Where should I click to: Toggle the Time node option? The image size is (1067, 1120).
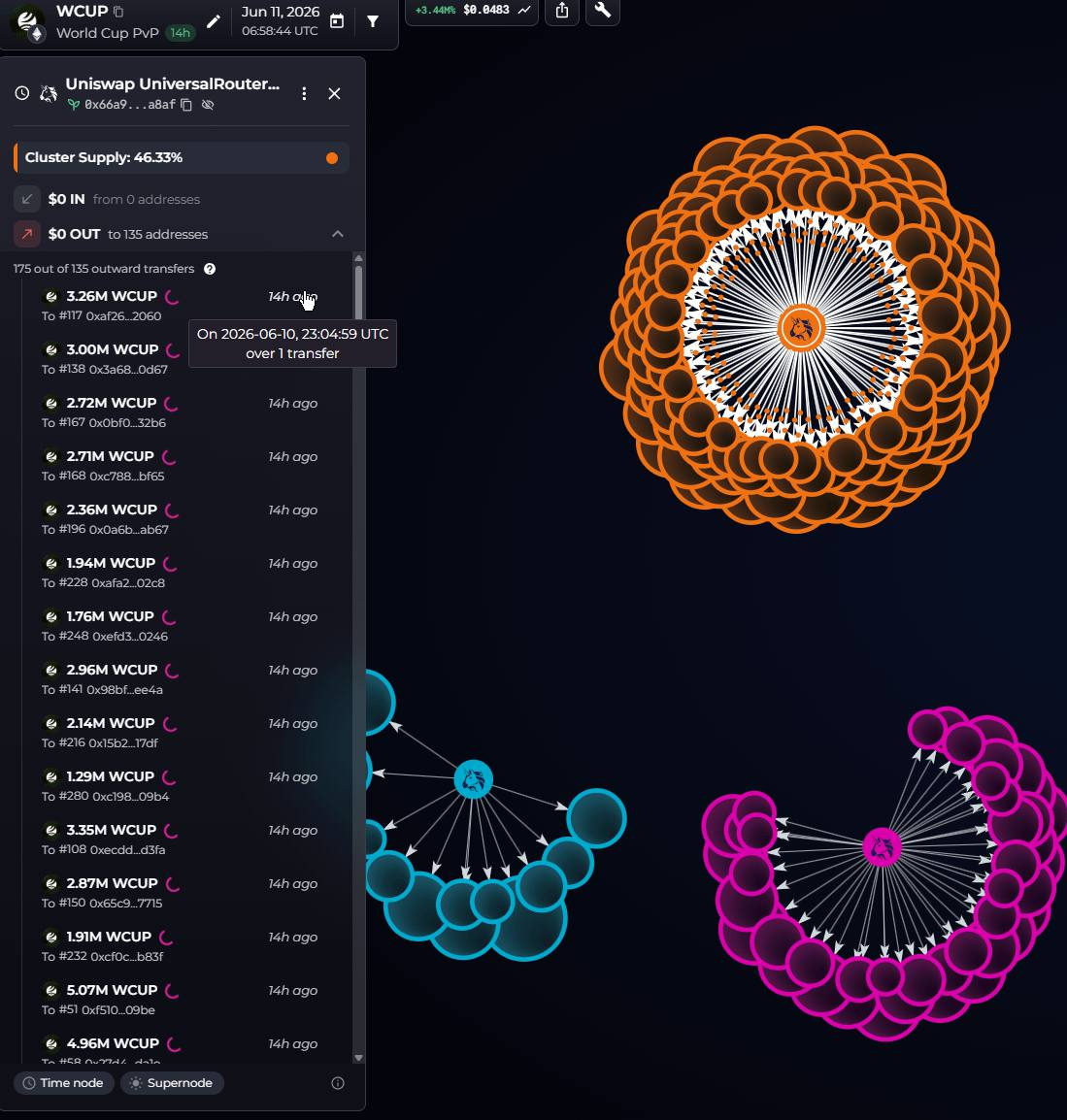click(x=64, y=1083)
